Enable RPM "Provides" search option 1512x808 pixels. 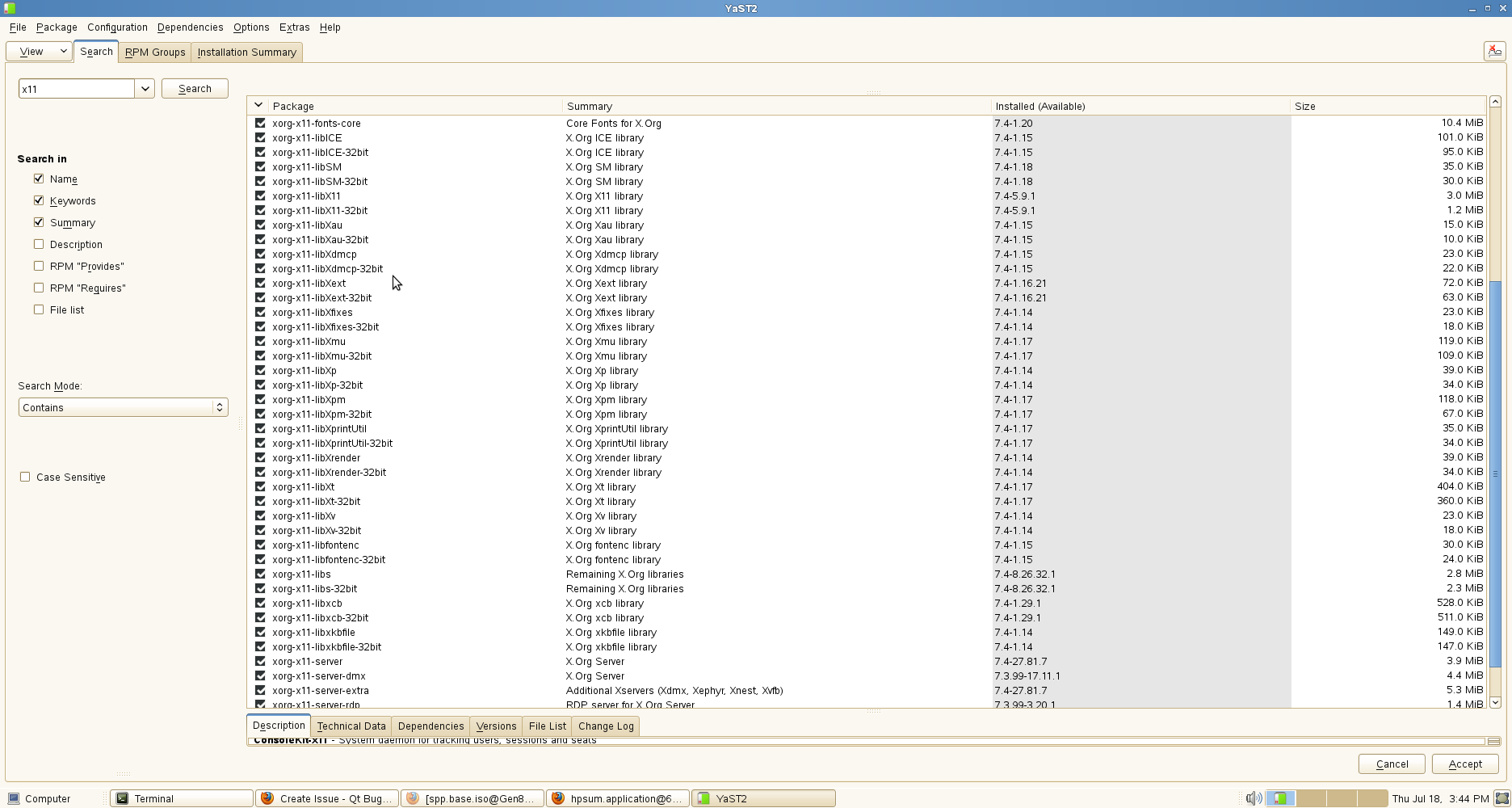(x=39, y=266)
